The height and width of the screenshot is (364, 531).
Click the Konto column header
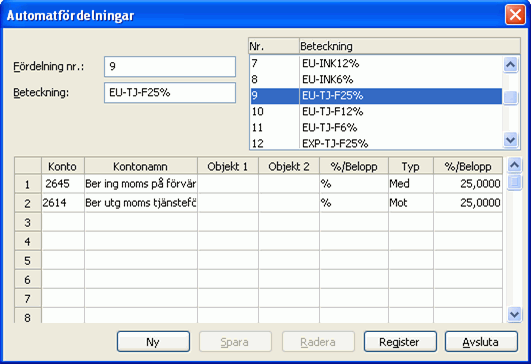[x=63, y=166]
